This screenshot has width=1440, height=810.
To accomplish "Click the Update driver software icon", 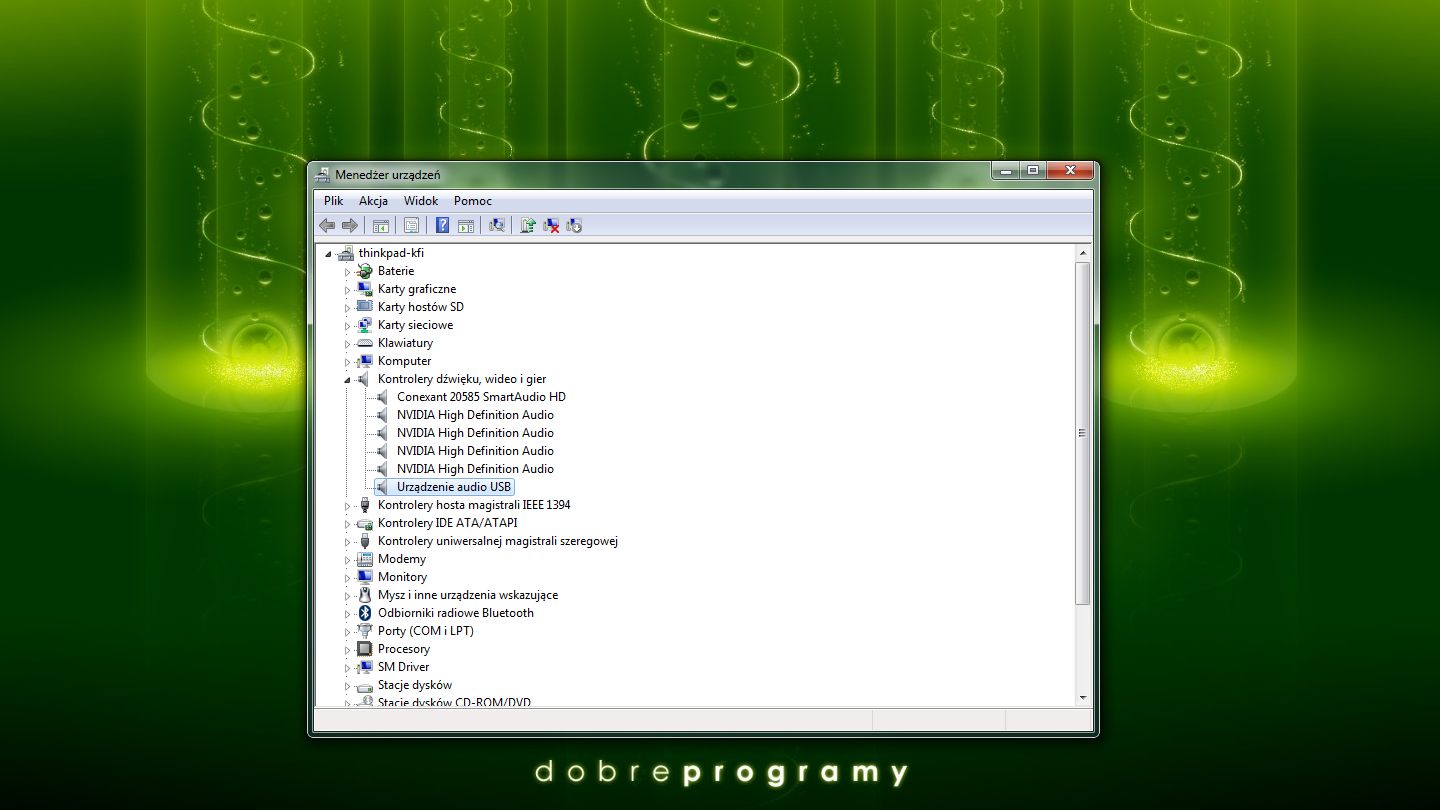I will [x=528, y=226].
